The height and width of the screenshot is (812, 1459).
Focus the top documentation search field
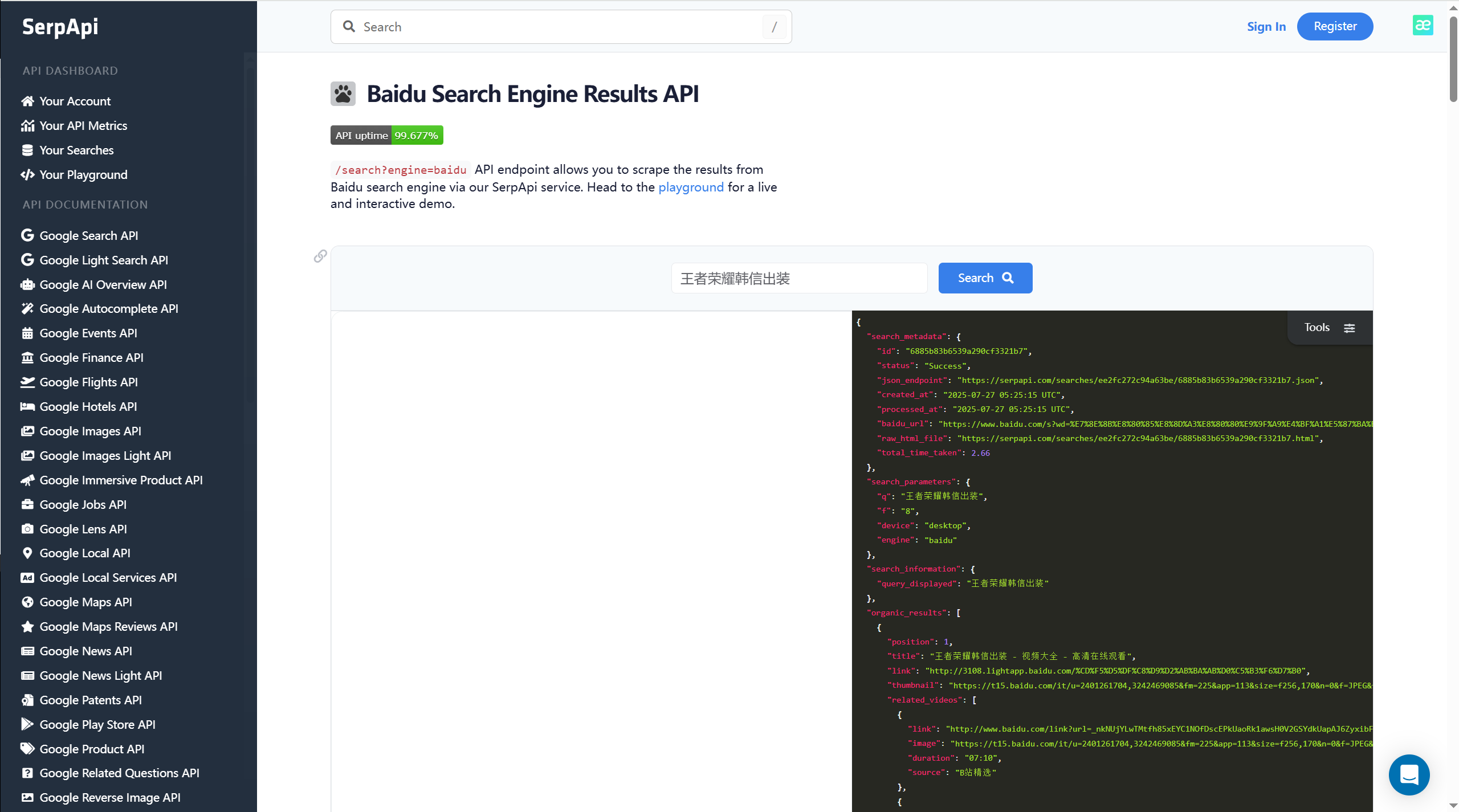[x=561, y=27]
